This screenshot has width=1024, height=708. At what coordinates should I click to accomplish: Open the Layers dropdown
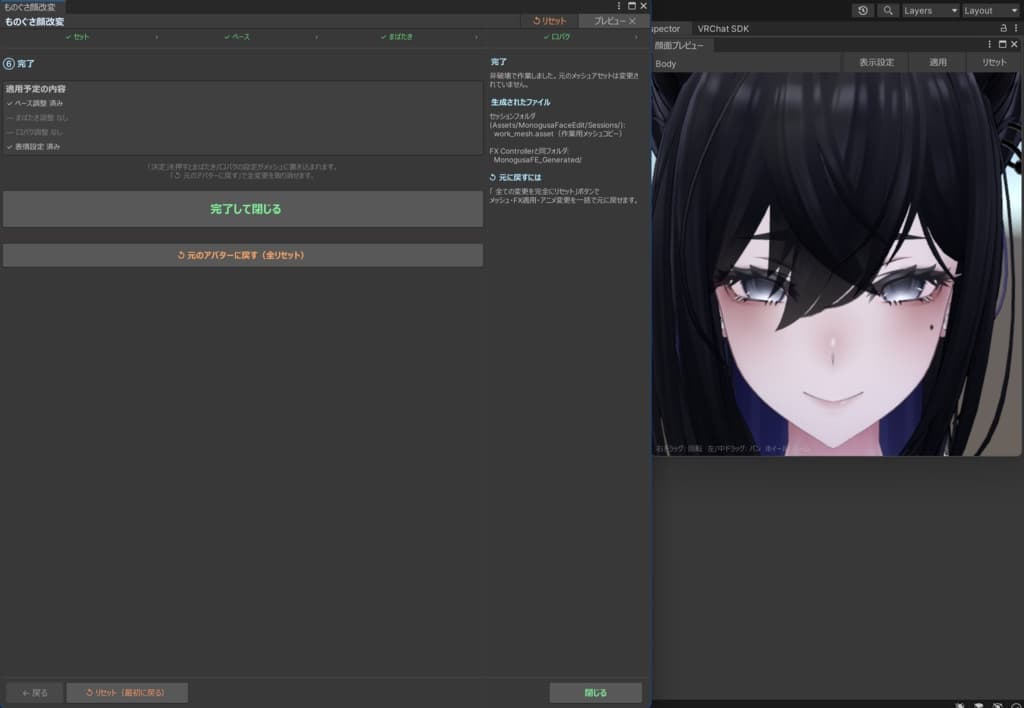(x=930, y=10)
